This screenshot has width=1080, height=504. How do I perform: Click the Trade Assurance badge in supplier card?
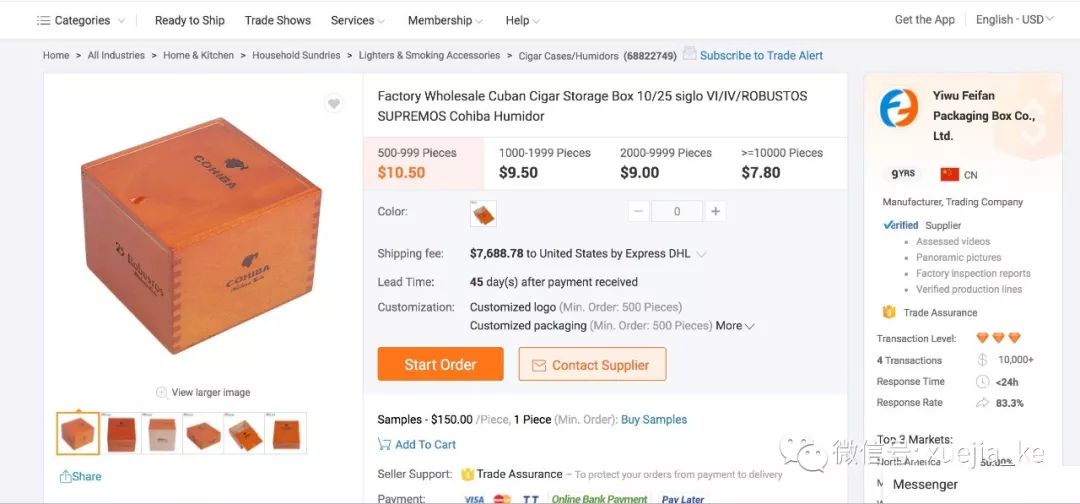[x=889, y=313]
